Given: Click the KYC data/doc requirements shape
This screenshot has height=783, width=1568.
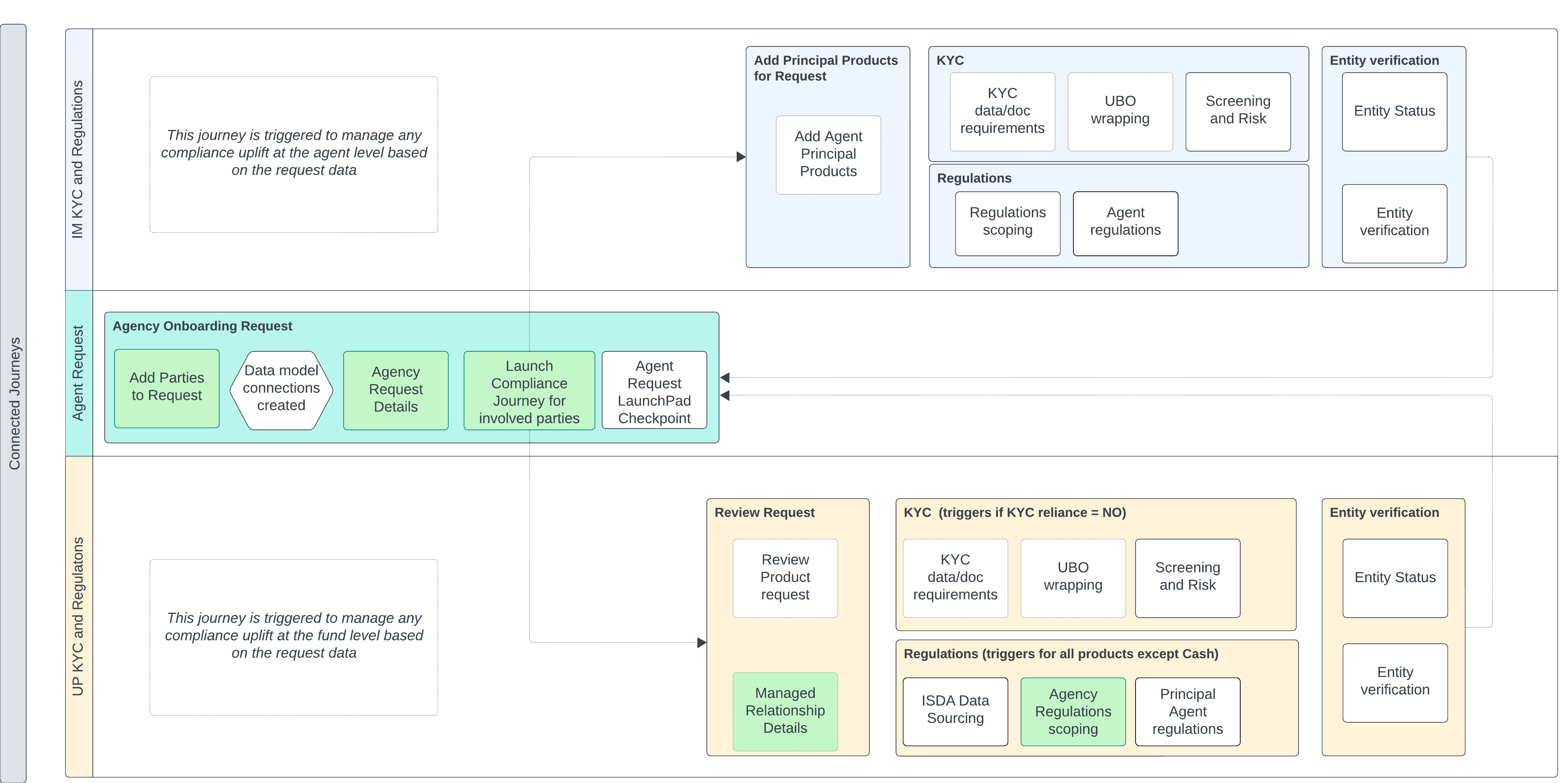Looking at the screenshot, I should tap(1002, 111).
